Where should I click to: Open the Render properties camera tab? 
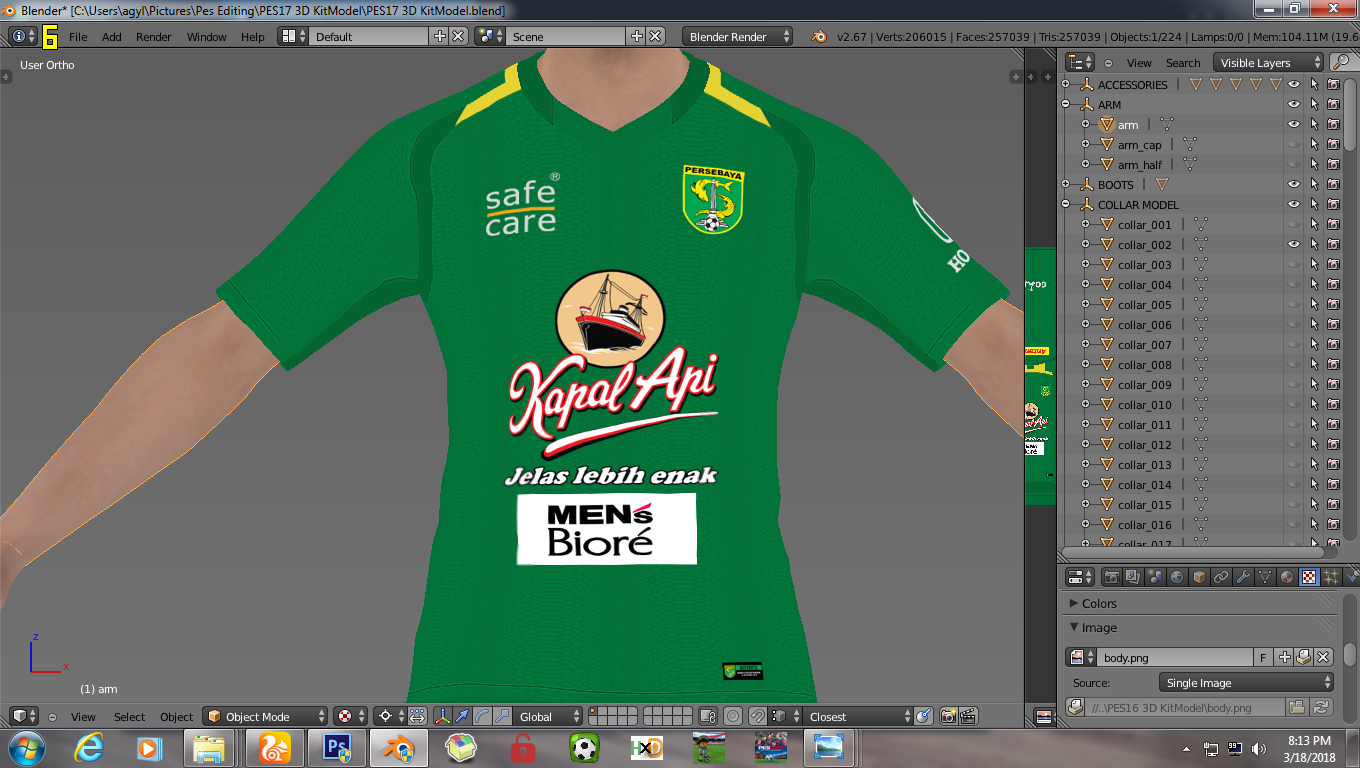coord(1111,577)
